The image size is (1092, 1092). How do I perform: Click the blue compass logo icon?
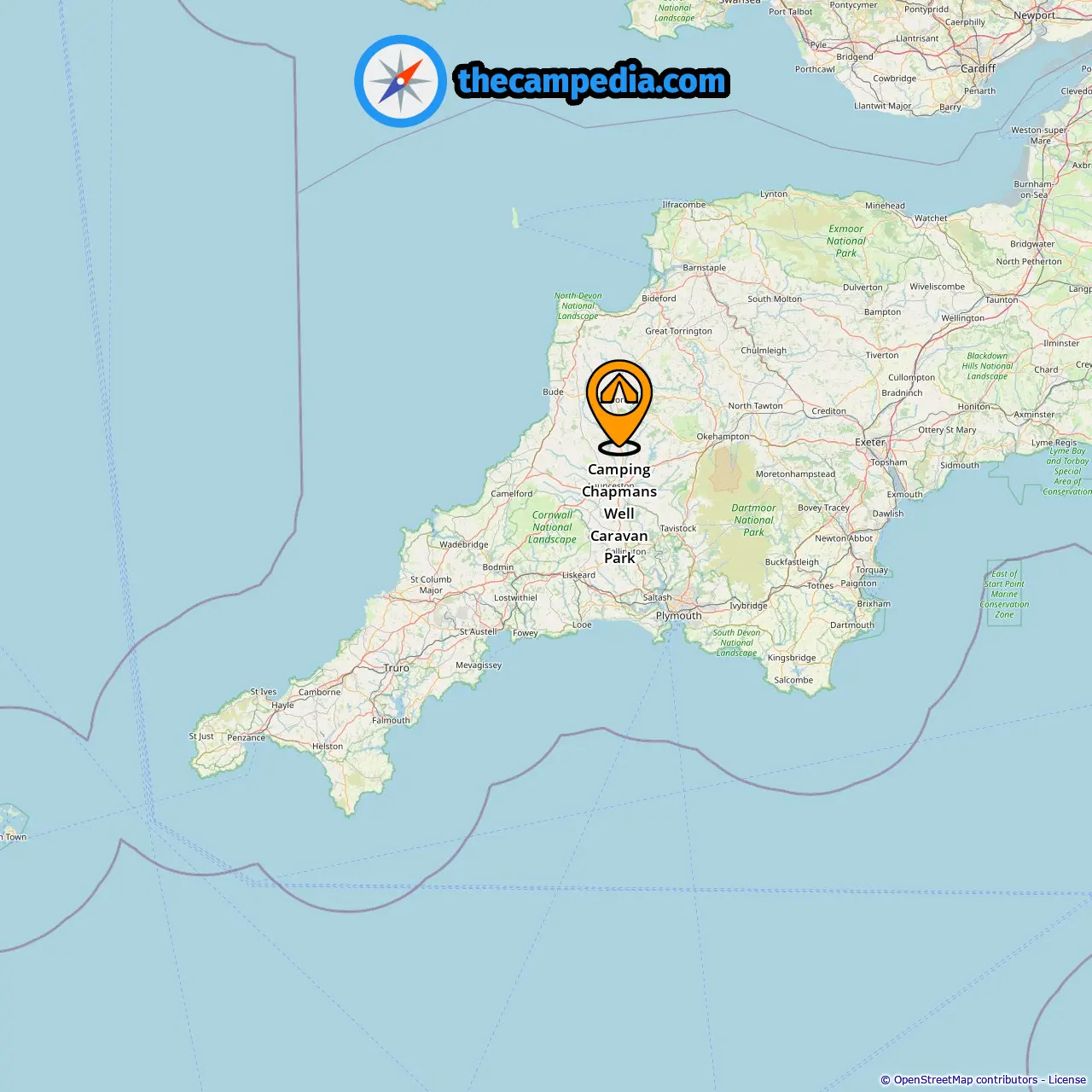400,81
